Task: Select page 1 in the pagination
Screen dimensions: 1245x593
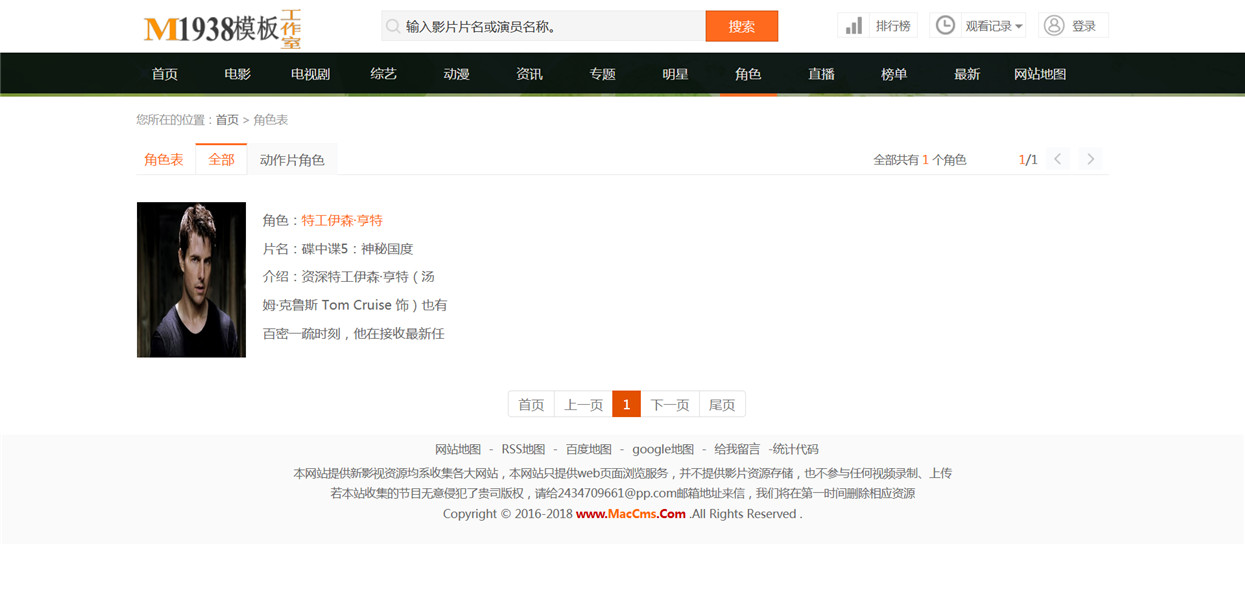Action: 626,405
